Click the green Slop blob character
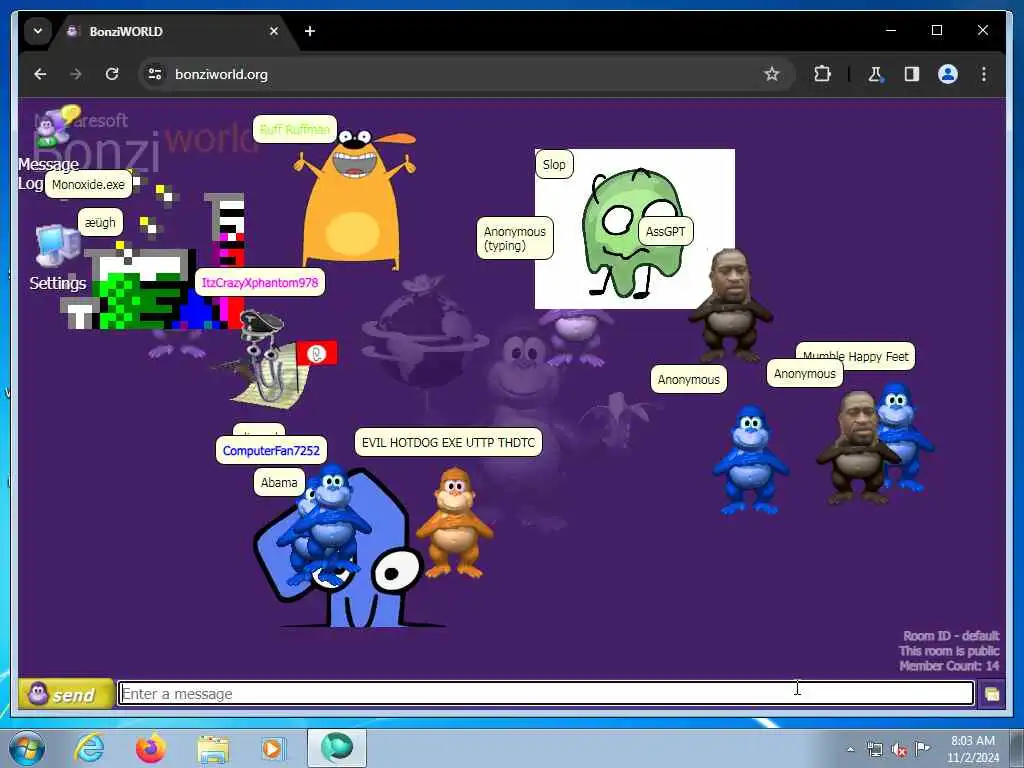1024x768 pixels. [x=632, y=234]
